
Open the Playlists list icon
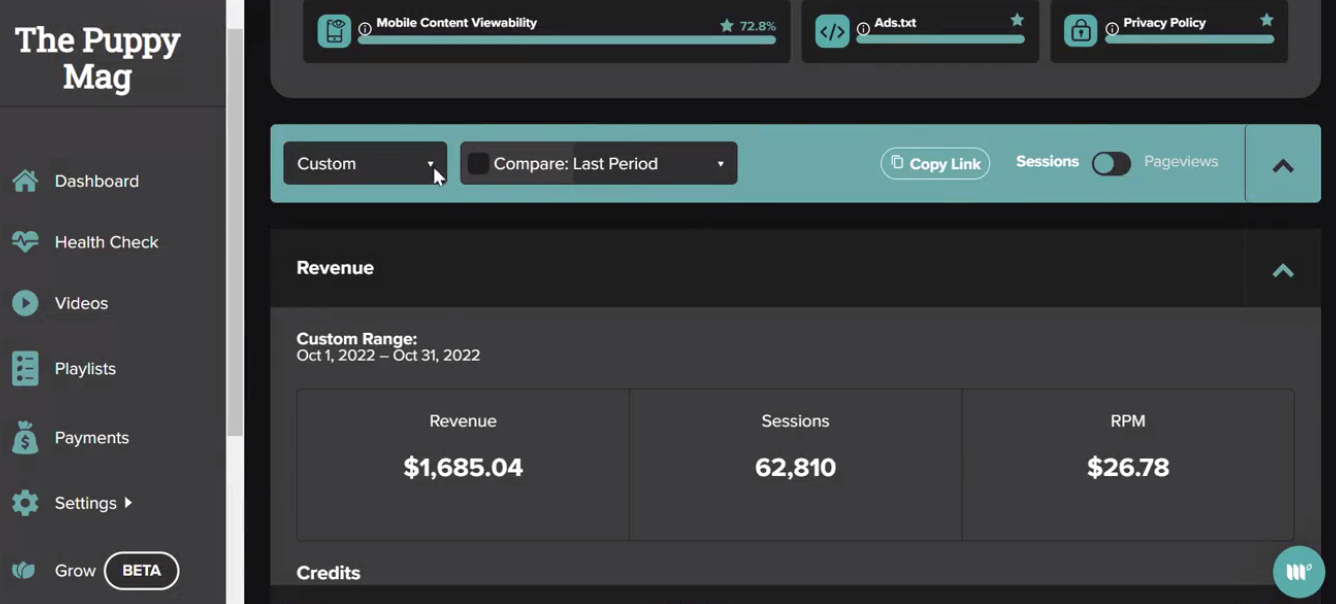click(25, 368)
